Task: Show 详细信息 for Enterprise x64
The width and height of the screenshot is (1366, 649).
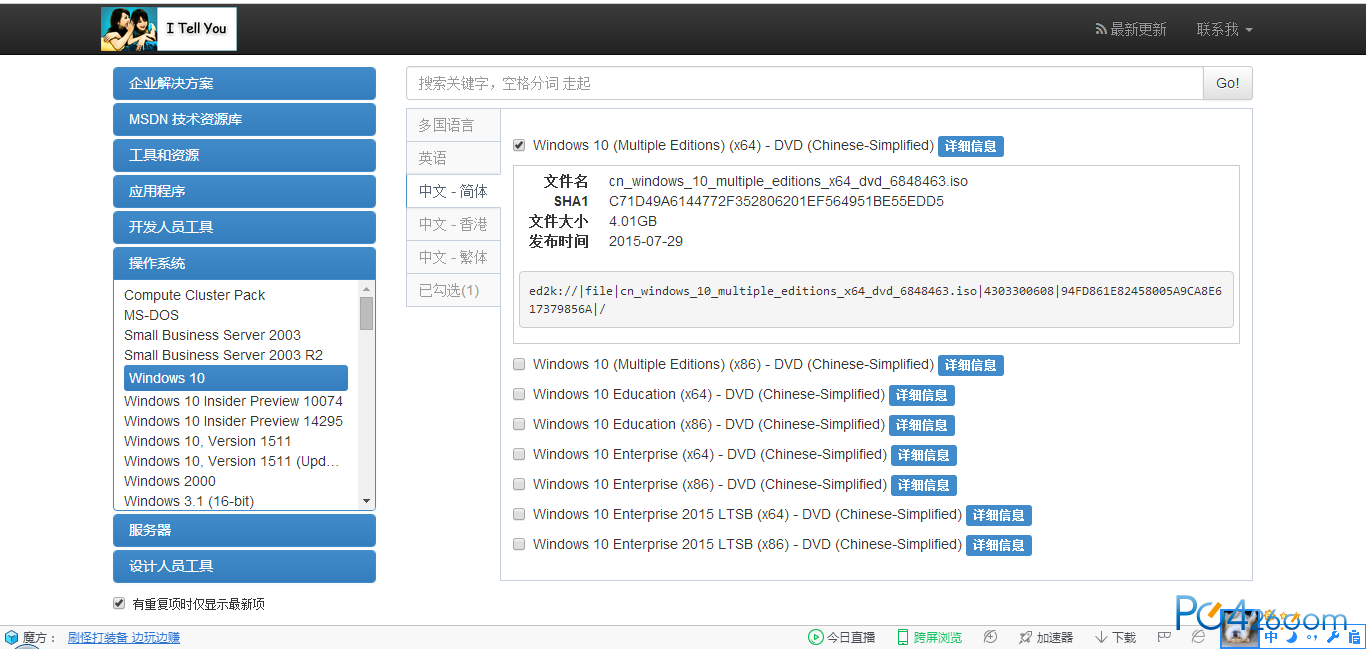Action: [924, 455]
